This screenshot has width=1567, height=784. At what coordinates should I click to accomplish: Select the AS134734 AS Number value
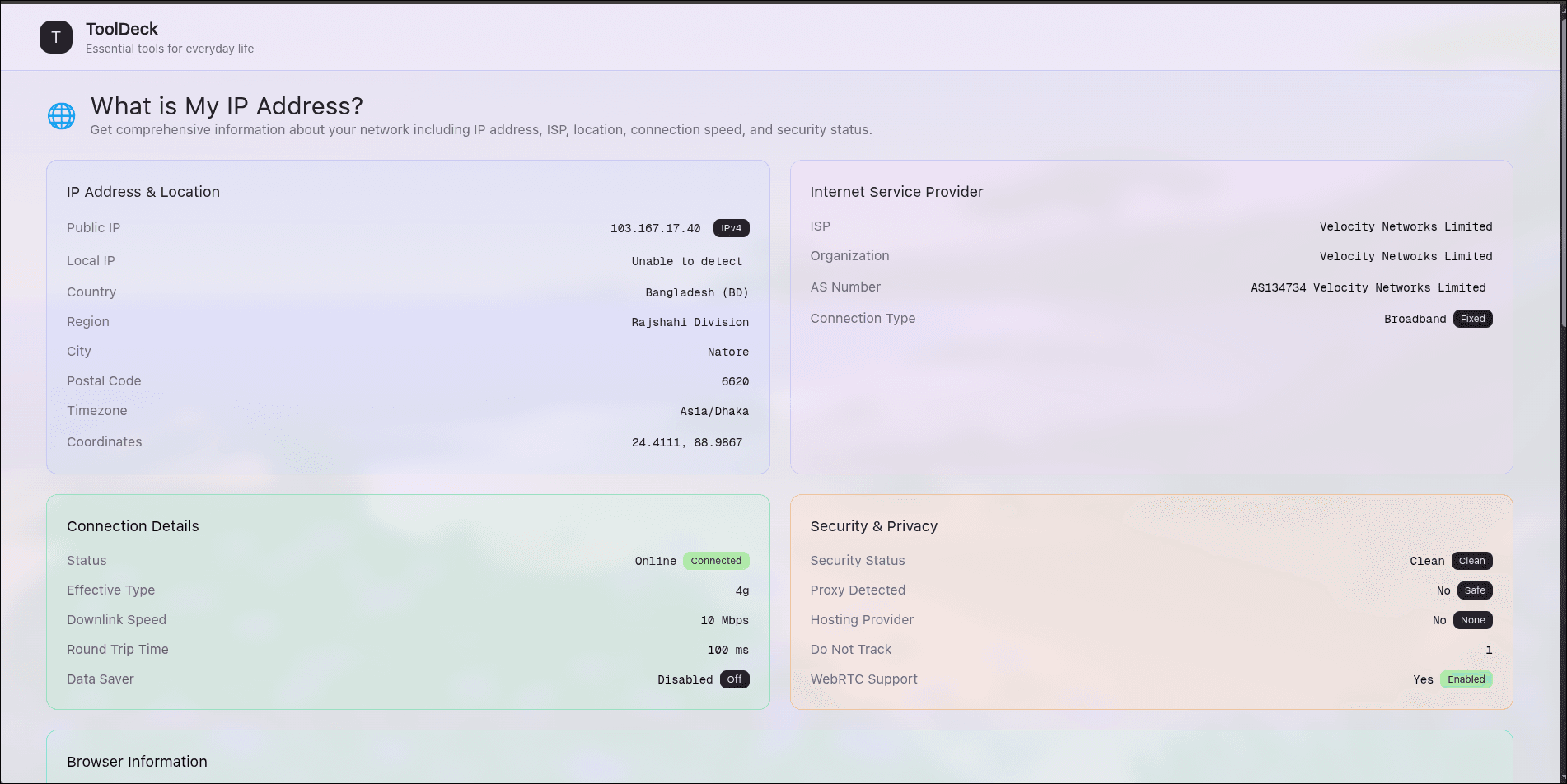click(1368, 287)
